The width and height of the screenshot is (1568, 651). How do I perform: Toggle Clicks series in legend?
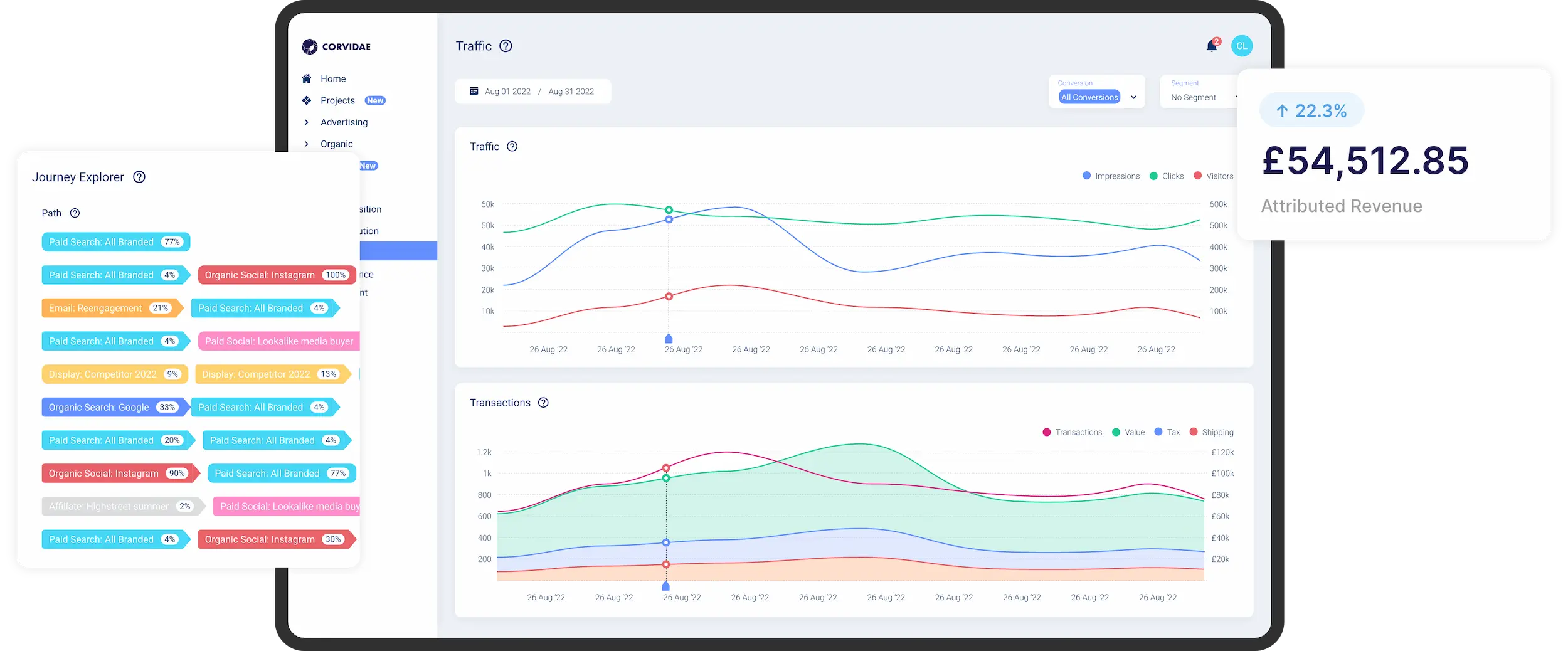click(x=1167, y=176)
